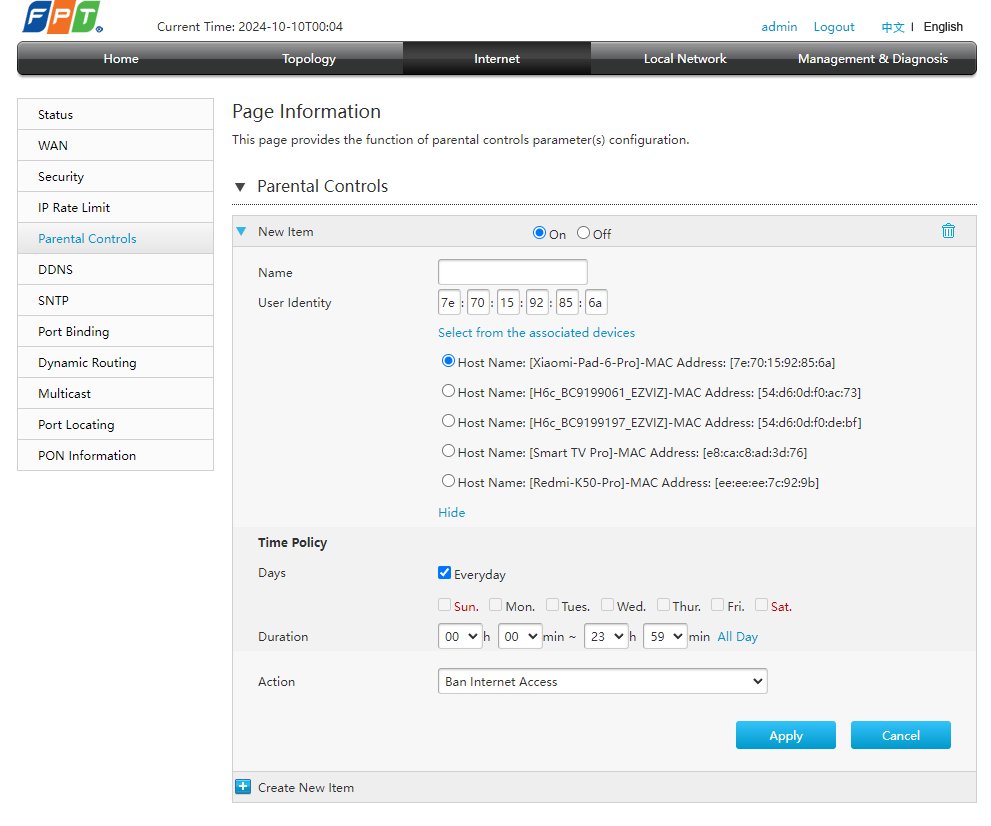Select the Redmi-K50-Pro host radio button
The image size is (991, 826).
pos(448,480)
